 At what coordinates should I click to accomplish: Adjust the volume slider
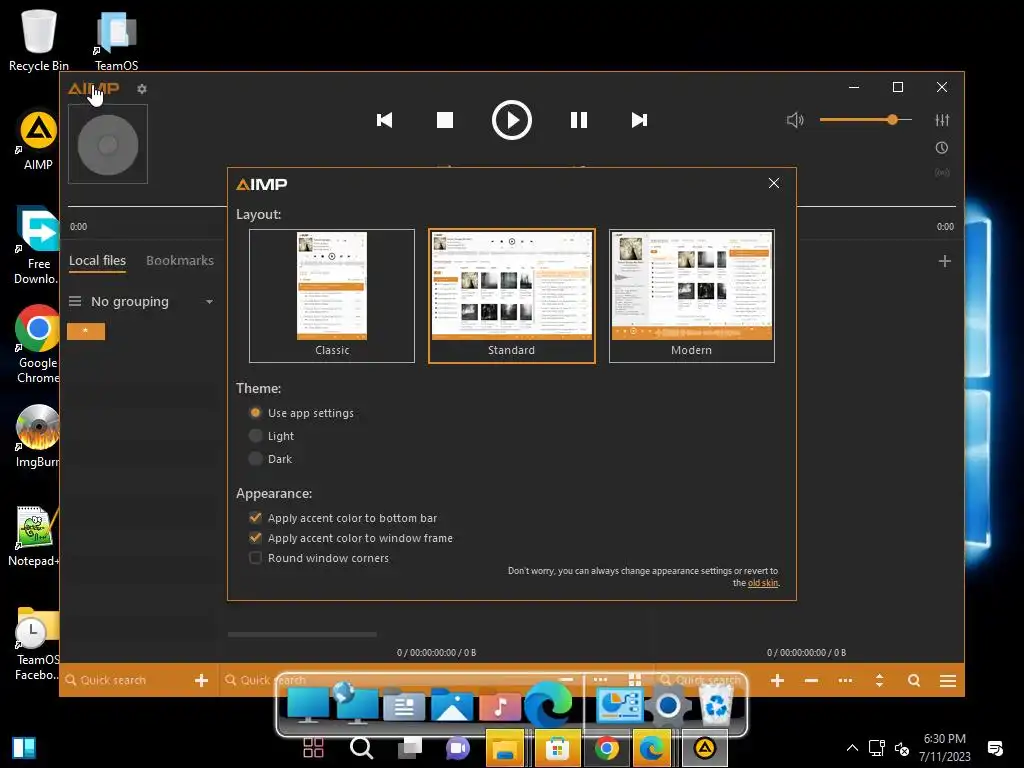click(x=866, y=120)
